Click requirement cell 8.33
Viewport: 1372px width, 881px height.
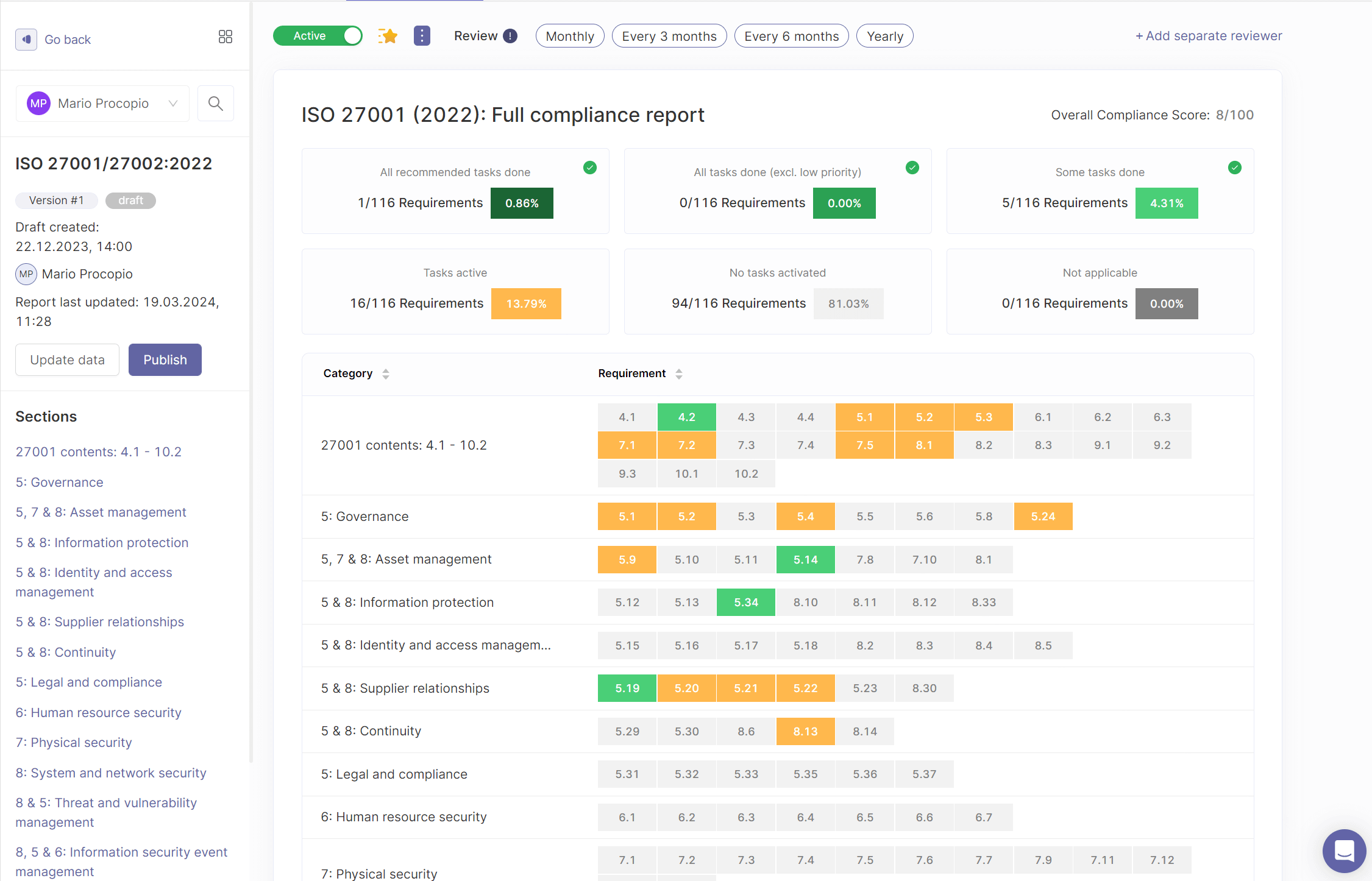984,603
